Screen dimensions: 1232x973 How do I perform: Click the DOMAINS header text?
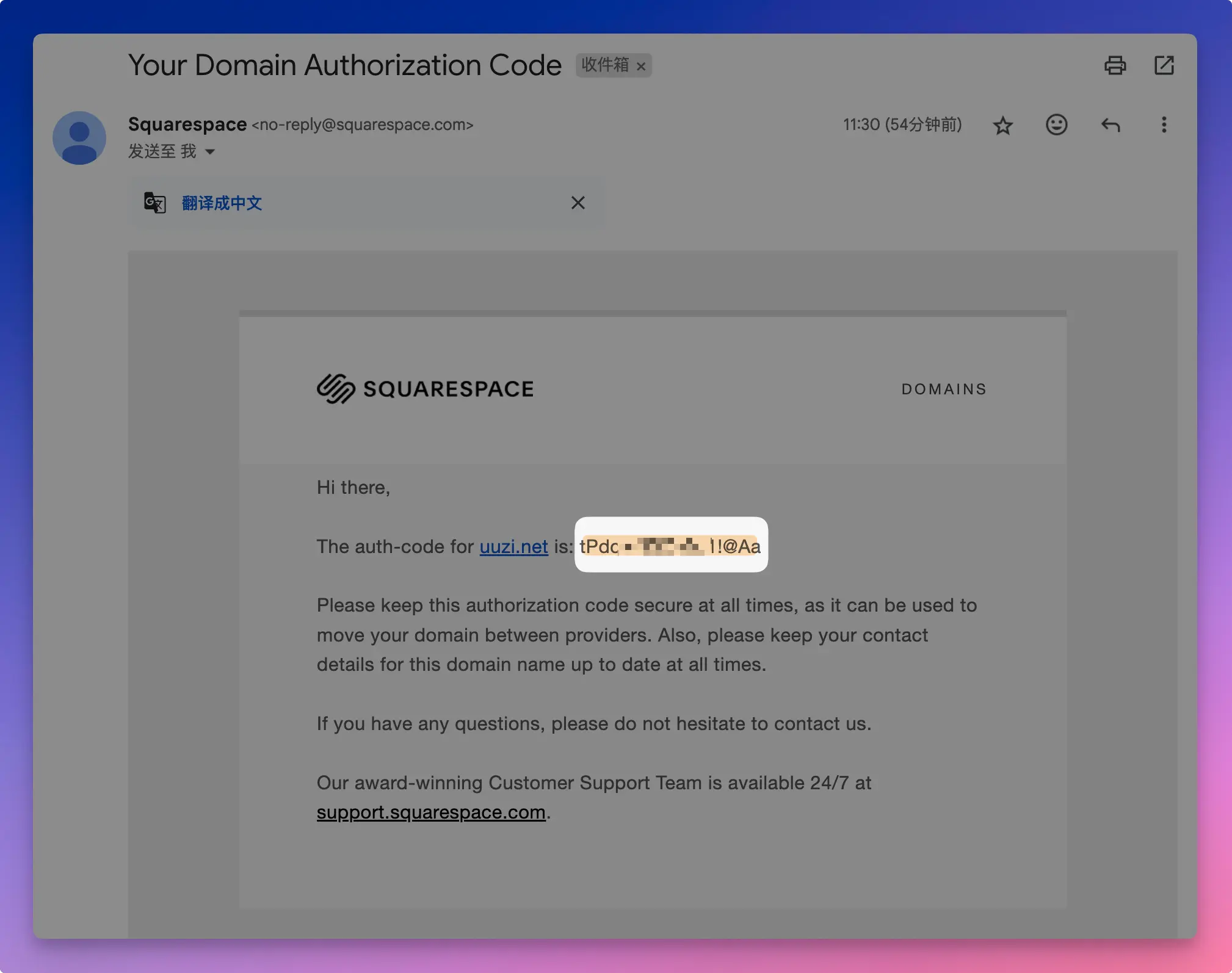944,389
